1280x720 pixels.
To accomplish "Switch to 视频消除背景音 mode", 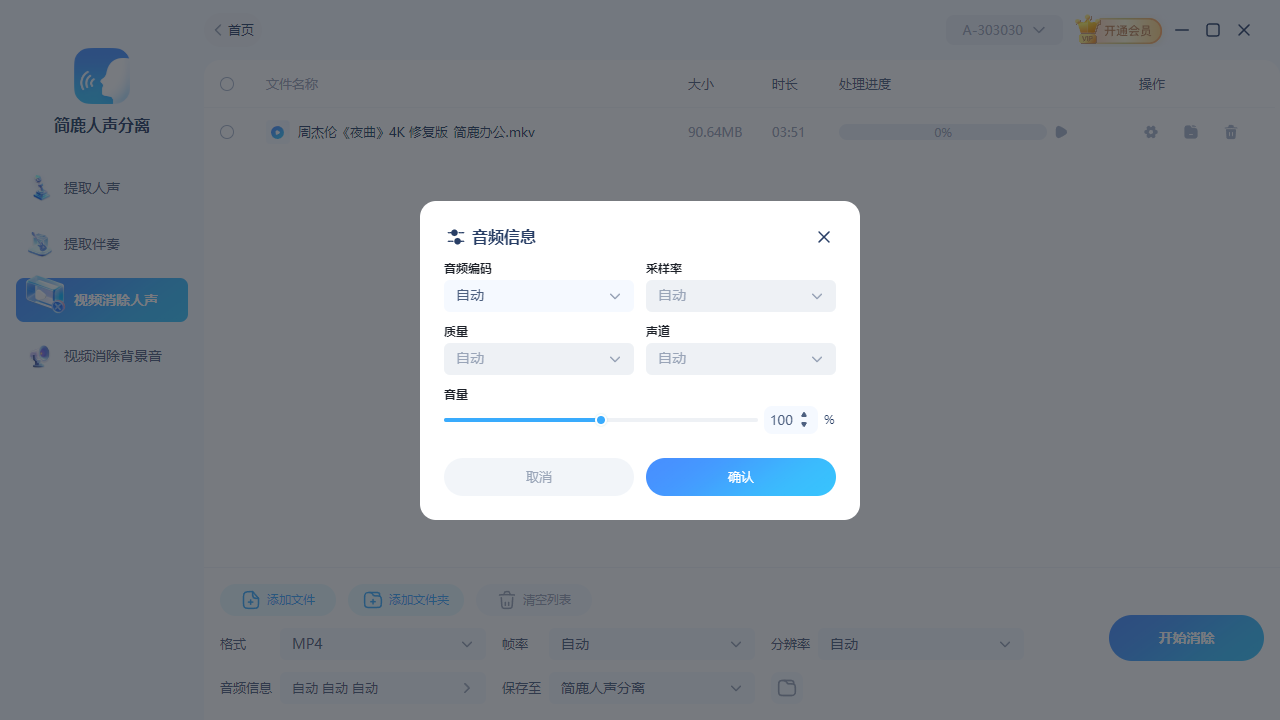I will 102,356.
